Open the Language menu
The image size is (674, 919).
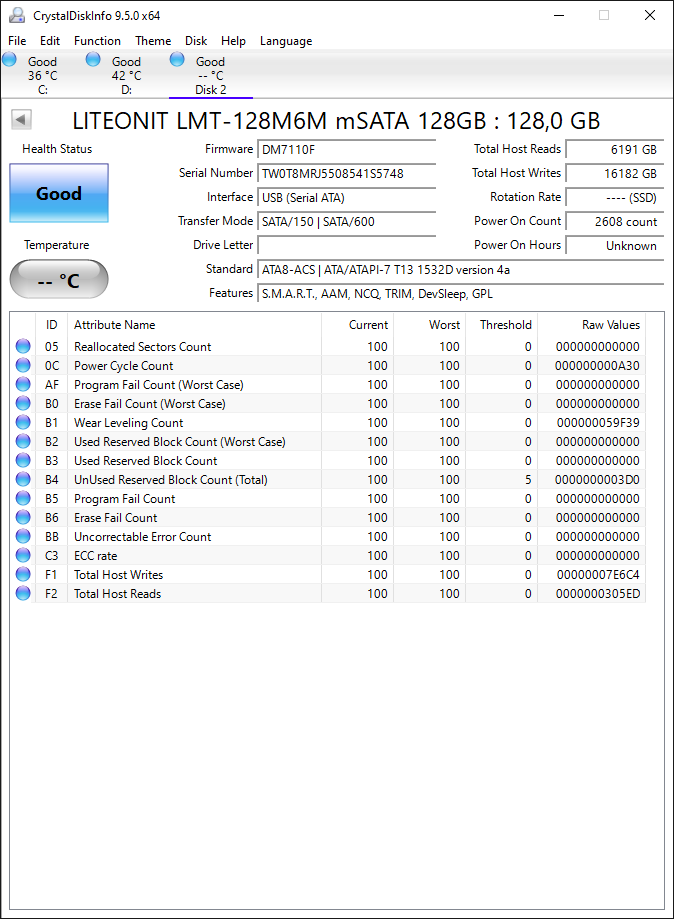286,41
